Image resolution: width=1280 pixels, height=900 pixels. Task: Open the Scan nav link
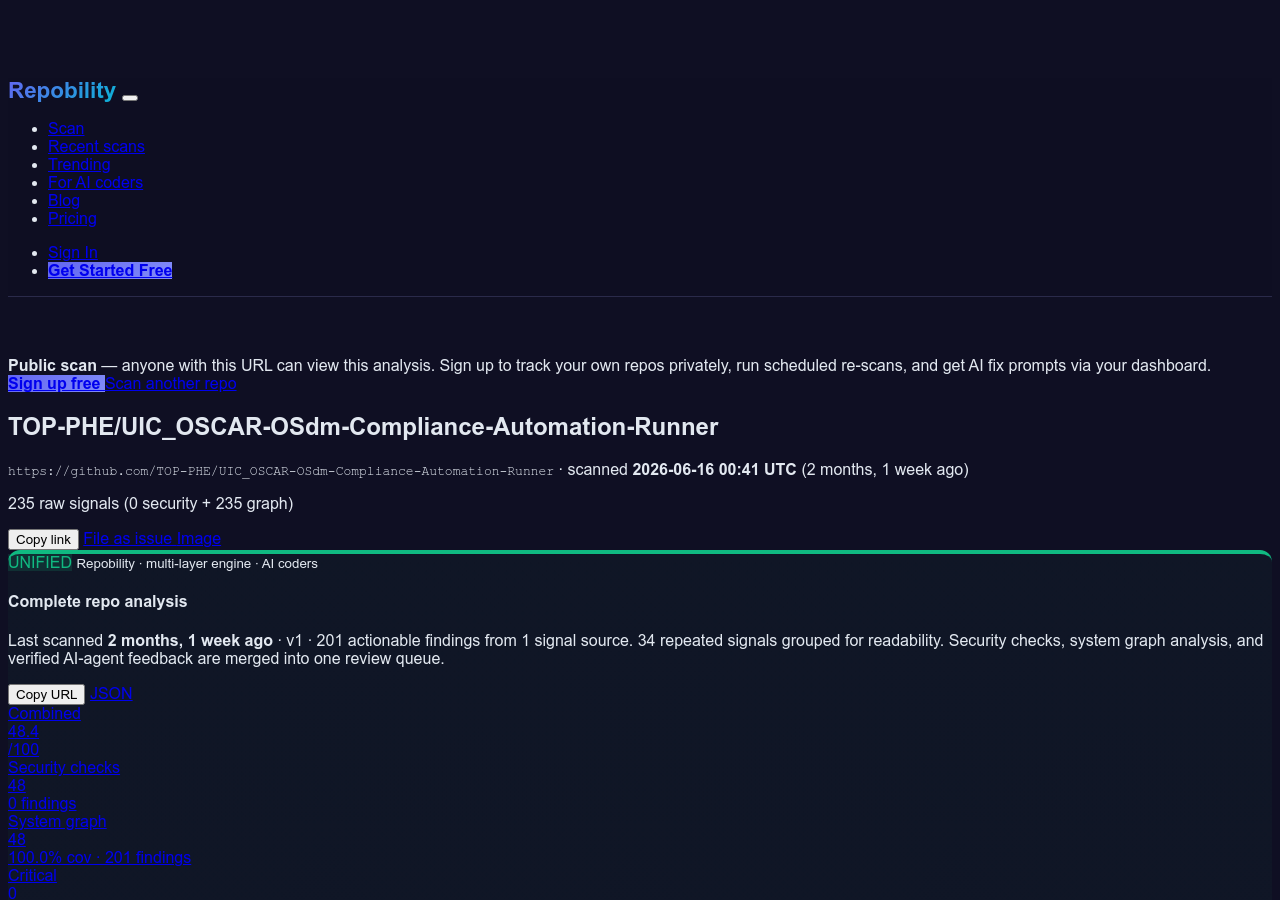click(66, 128)
